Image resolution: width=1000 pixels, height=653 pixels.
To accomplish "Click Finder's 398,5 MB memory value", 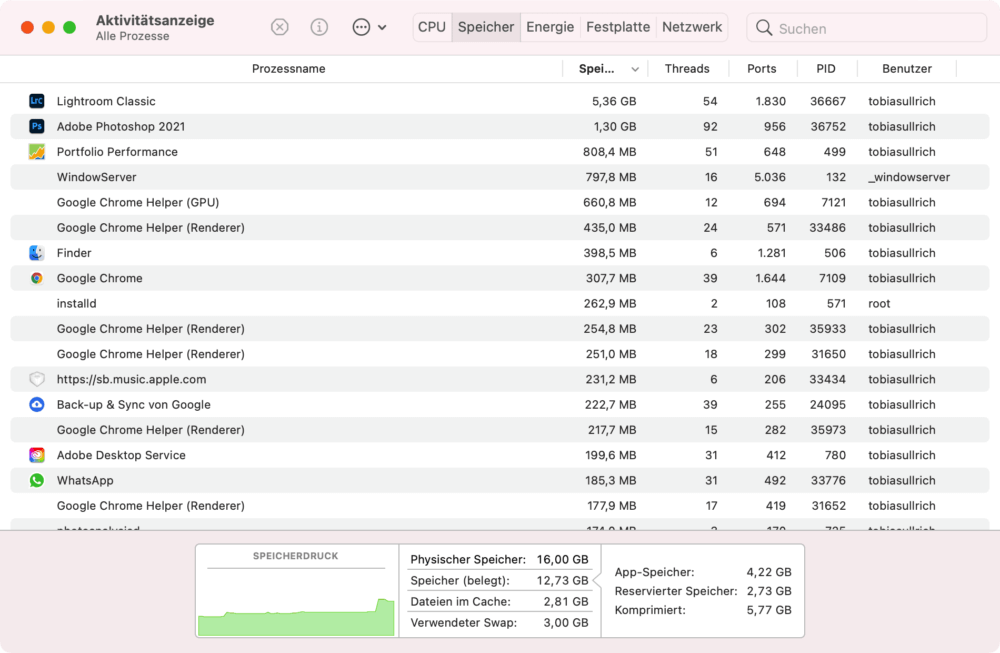I will (x=610, y=253).
